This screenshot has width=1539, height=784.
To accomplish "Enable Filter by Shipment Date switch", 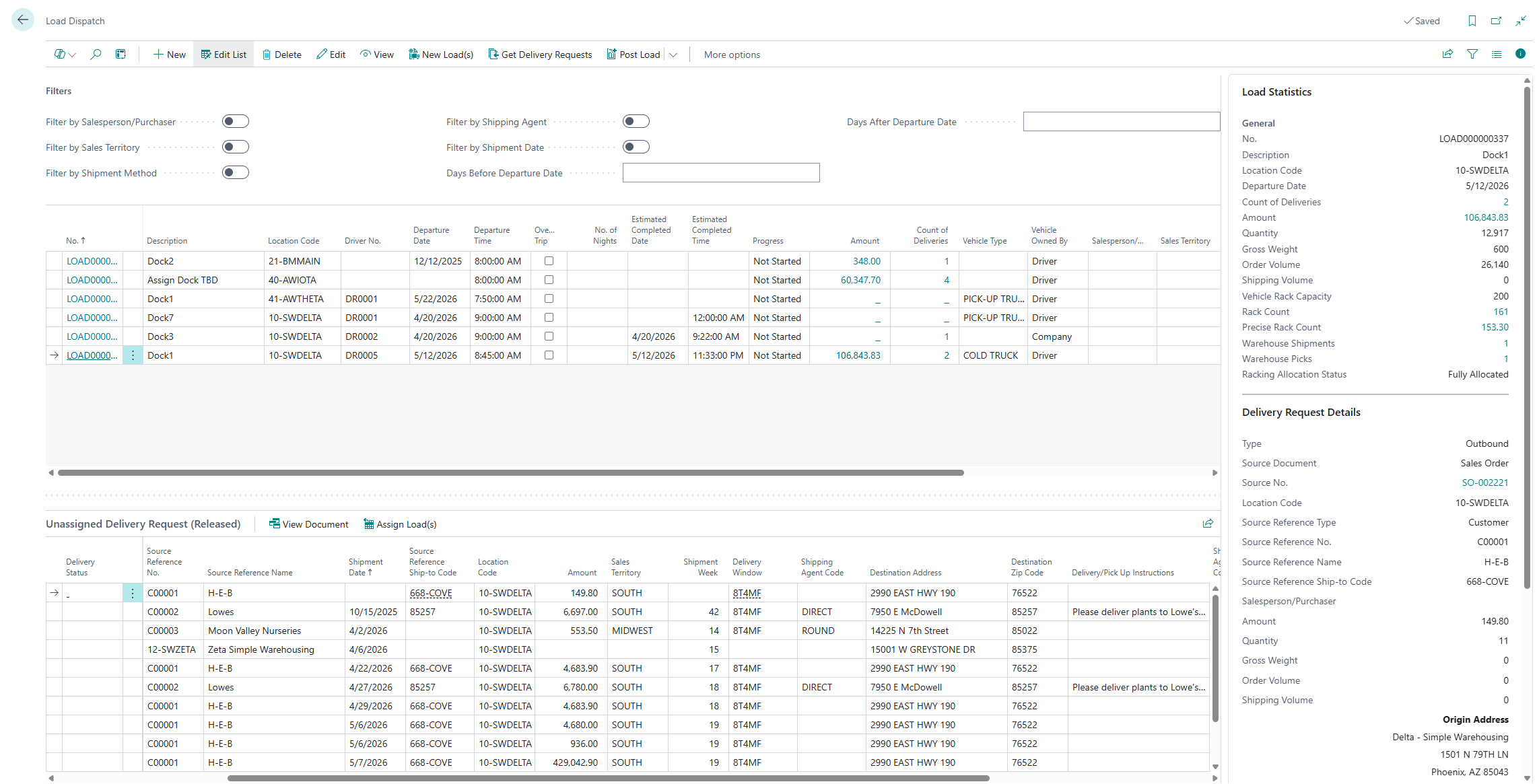I will 636,147.
